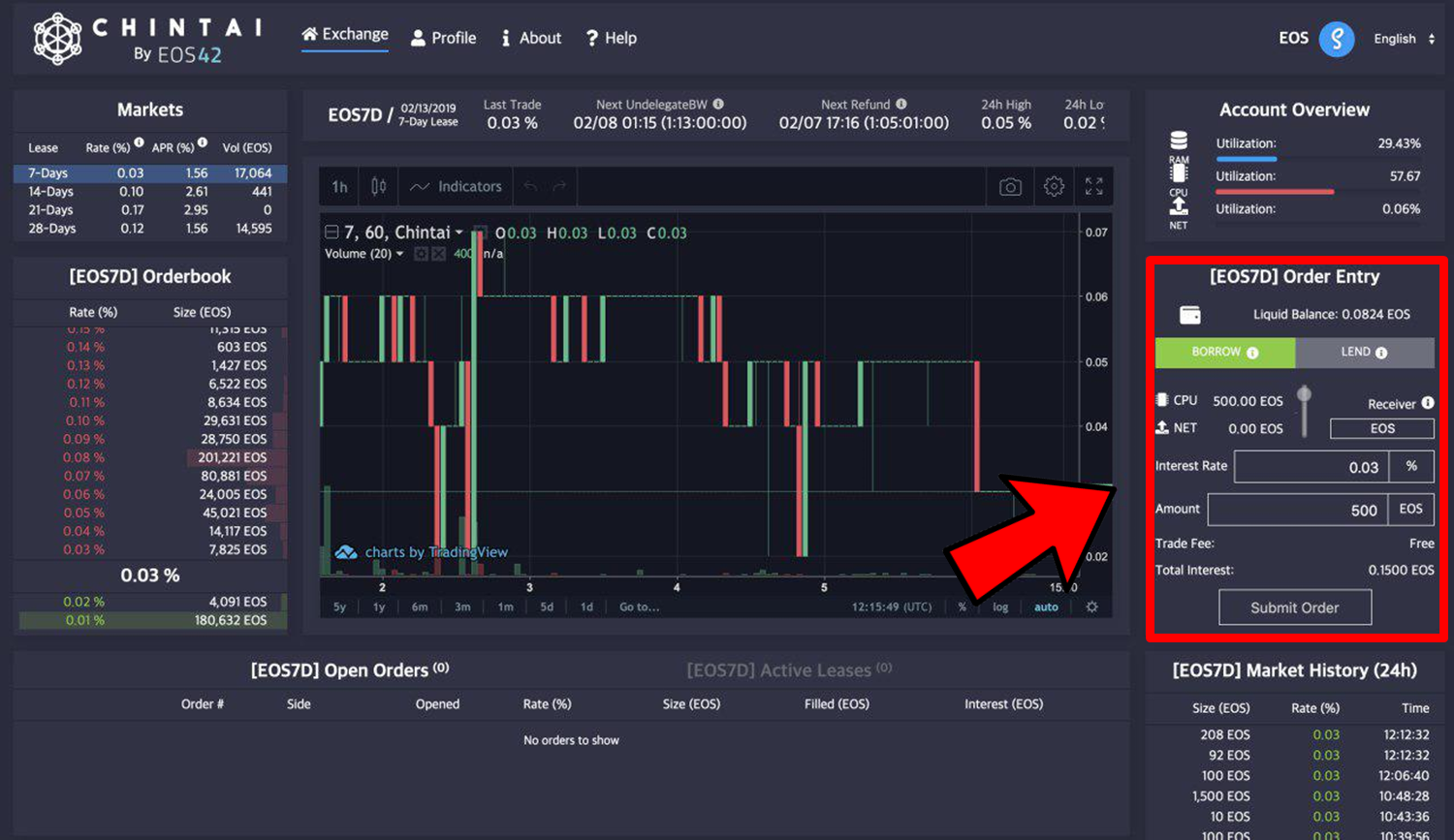This screenshot has height=840, width=1454.
Task: Click the NET icon in Order Entry
Action: [x=1162, y=427]
